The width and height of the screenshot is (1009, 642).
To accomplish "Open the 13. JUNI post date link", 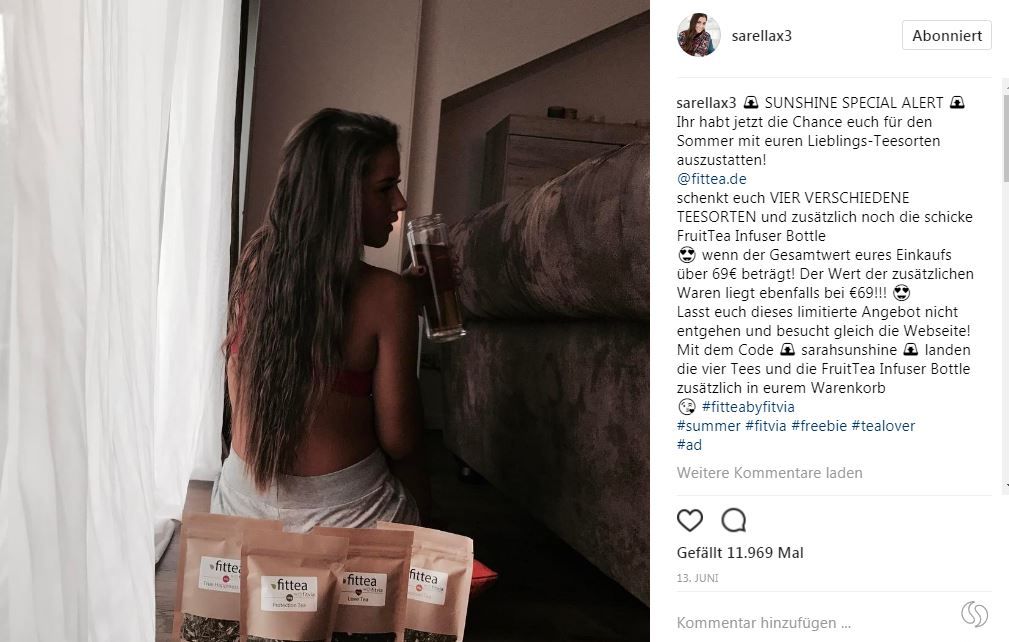I will pyautogui.click(x=698, y=578).
